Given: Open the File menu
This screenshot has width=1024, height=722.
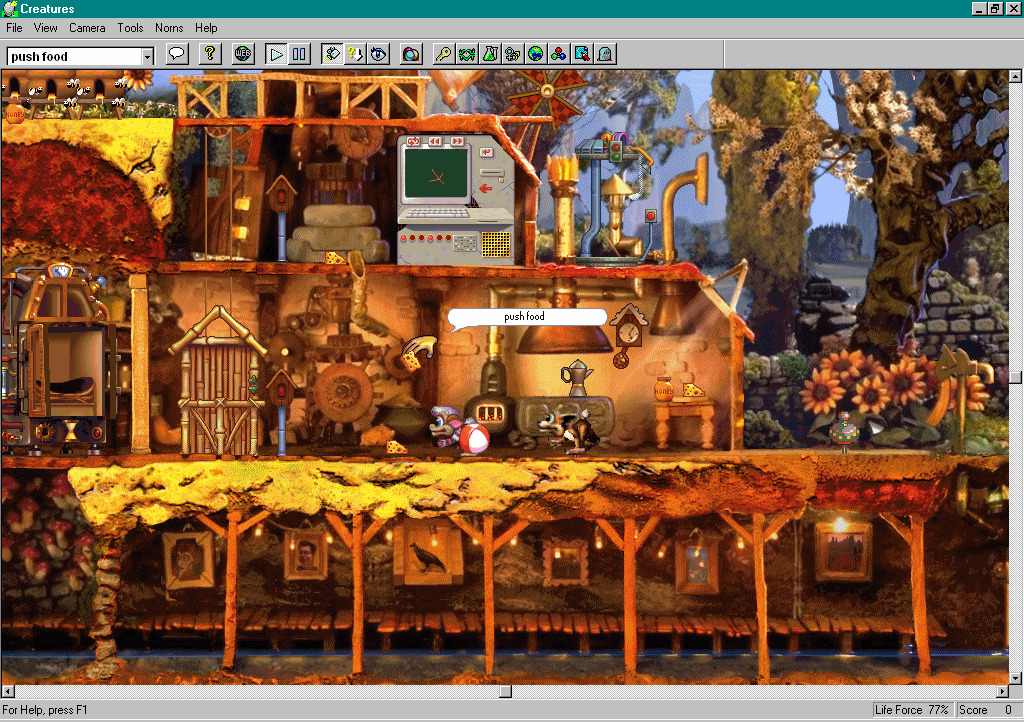Looking at the screenshot, I should [14, 28].
